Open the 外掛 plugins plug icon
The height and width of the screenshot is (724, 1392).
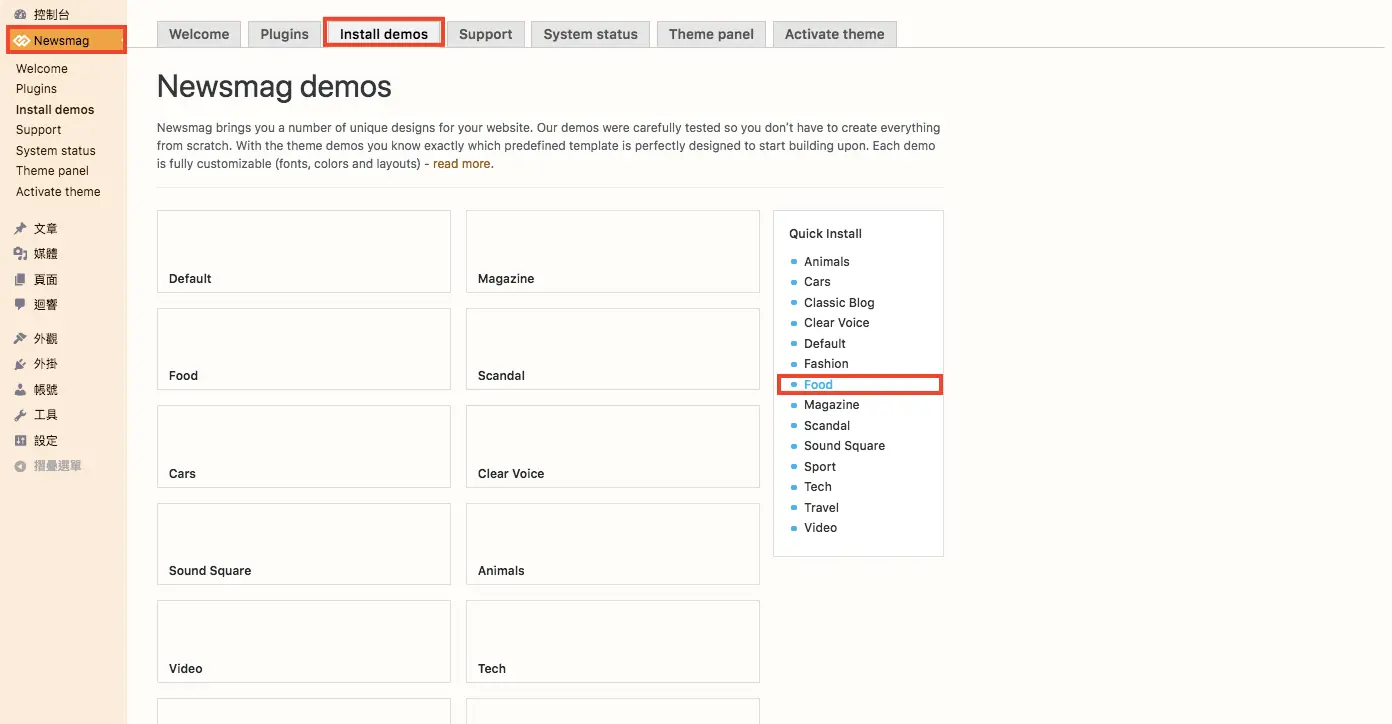tap(20, 365)
